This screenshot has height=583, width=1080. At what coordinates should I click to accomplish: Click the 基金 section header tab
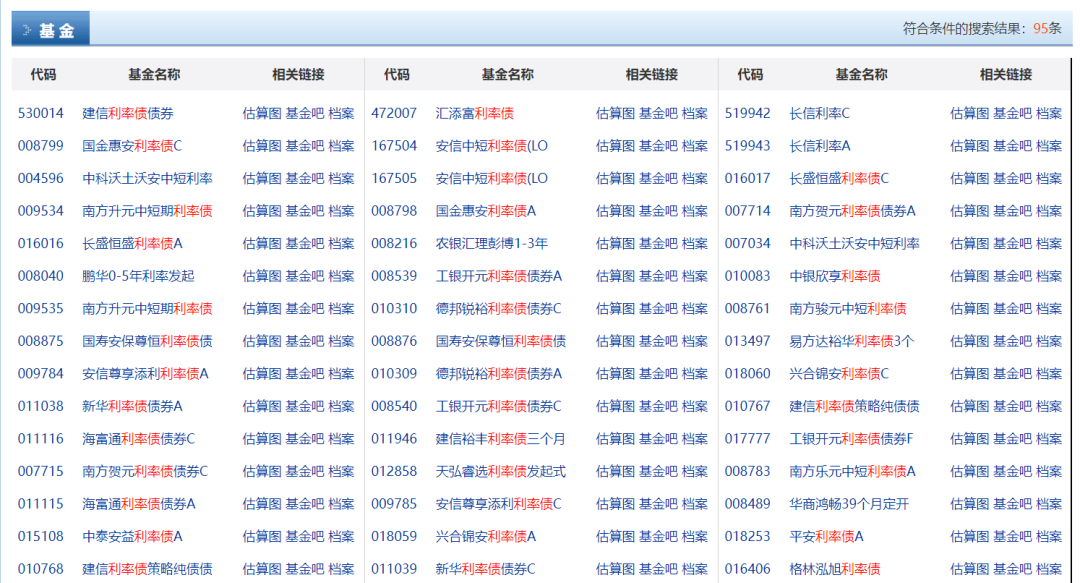(x=50, y=30)
